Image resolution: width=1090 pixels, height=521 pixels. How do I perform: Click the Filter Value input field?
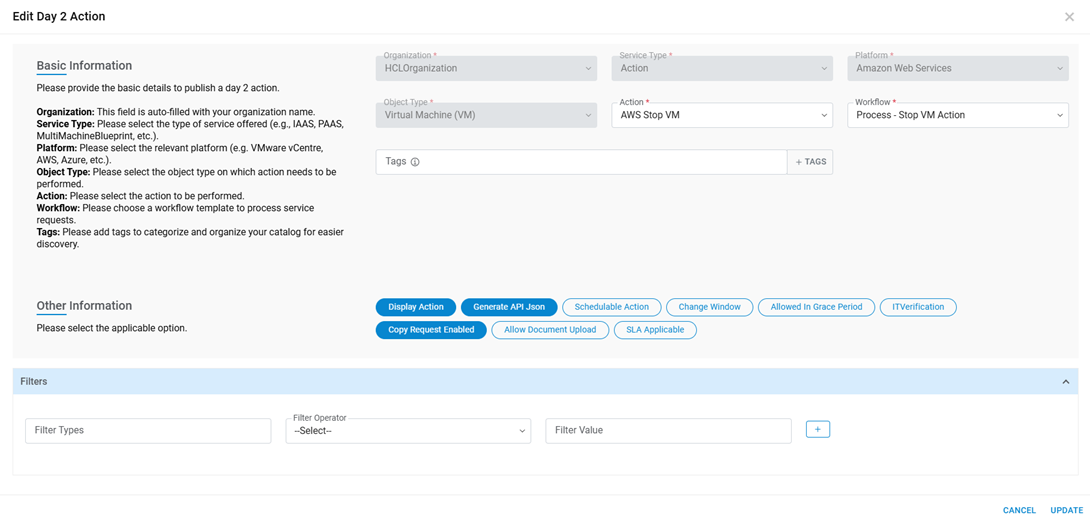click(668, 431)
